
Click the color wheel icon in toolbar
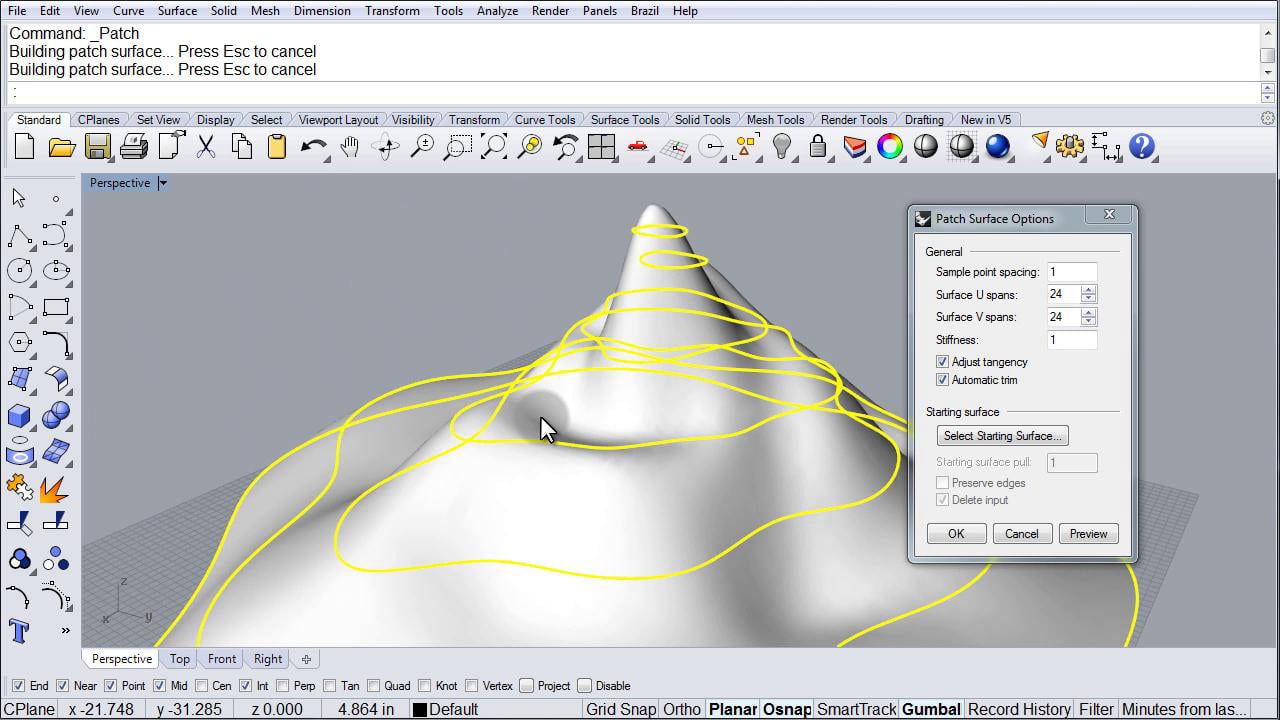pyautogui.click(x=889, y=147)
